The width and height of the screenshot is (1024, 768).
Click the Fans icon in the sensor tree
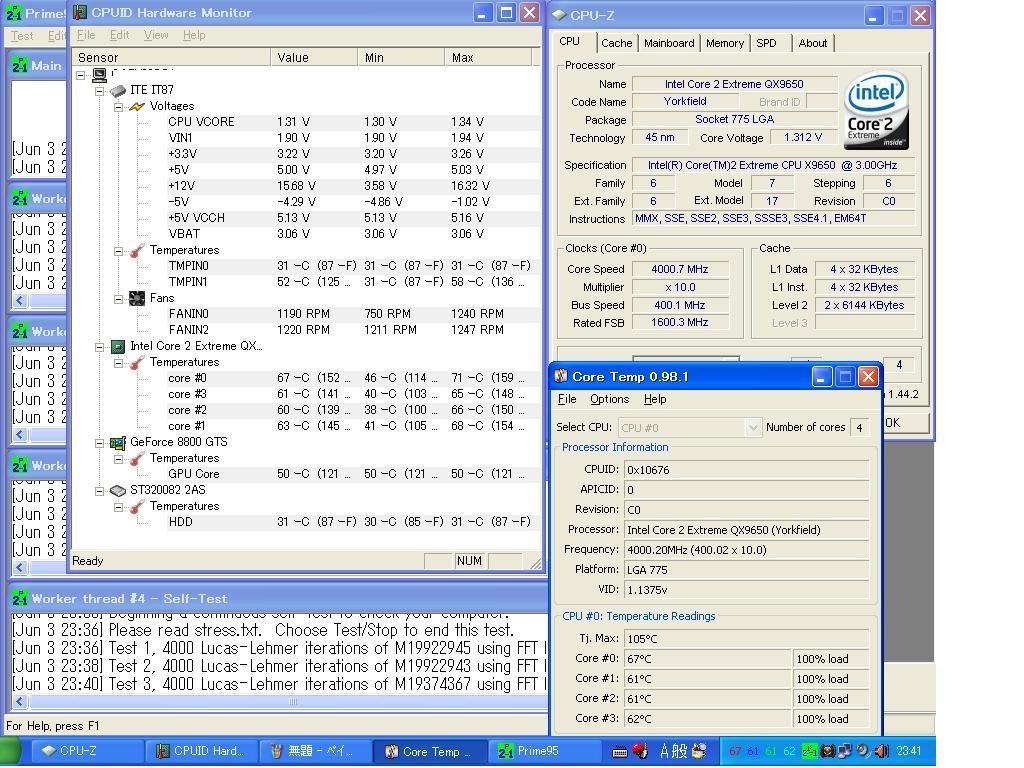click(137, 298)
